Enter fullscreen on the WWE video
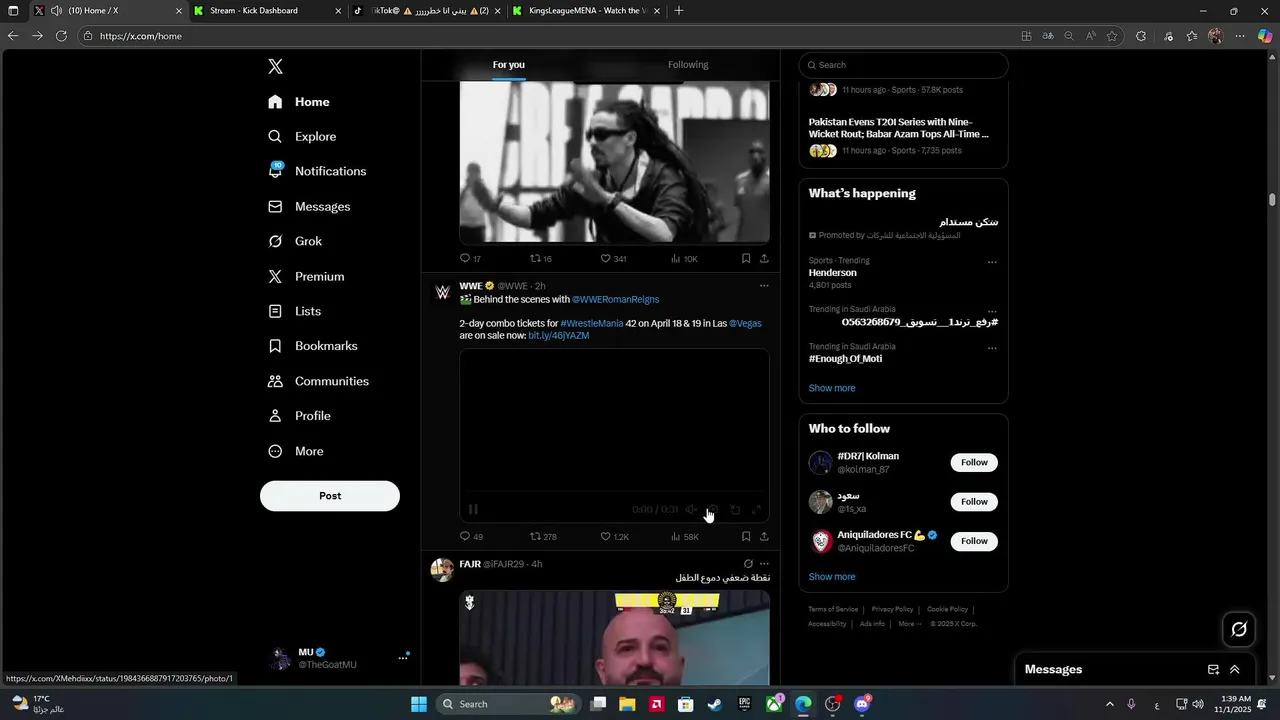The image size is (1280, 720). pos(756,510)
